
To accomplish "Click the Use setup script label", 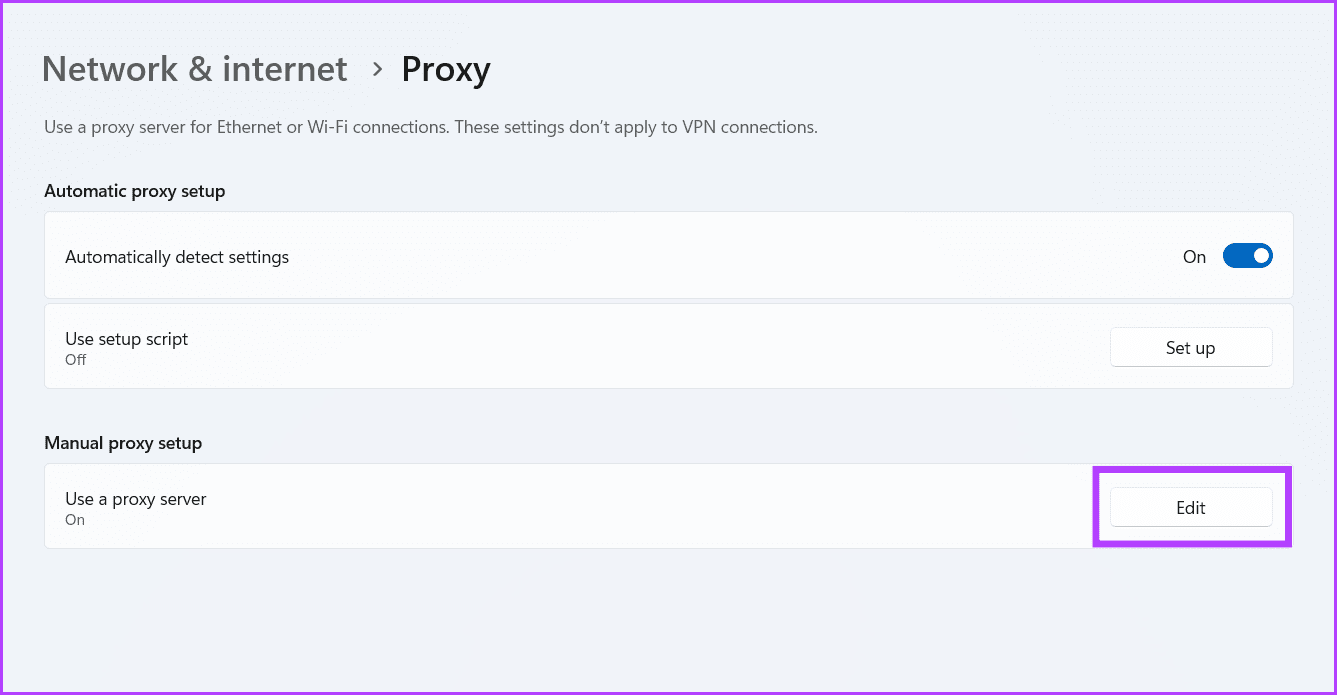I will pyautogui.click(x=126, y=338).
